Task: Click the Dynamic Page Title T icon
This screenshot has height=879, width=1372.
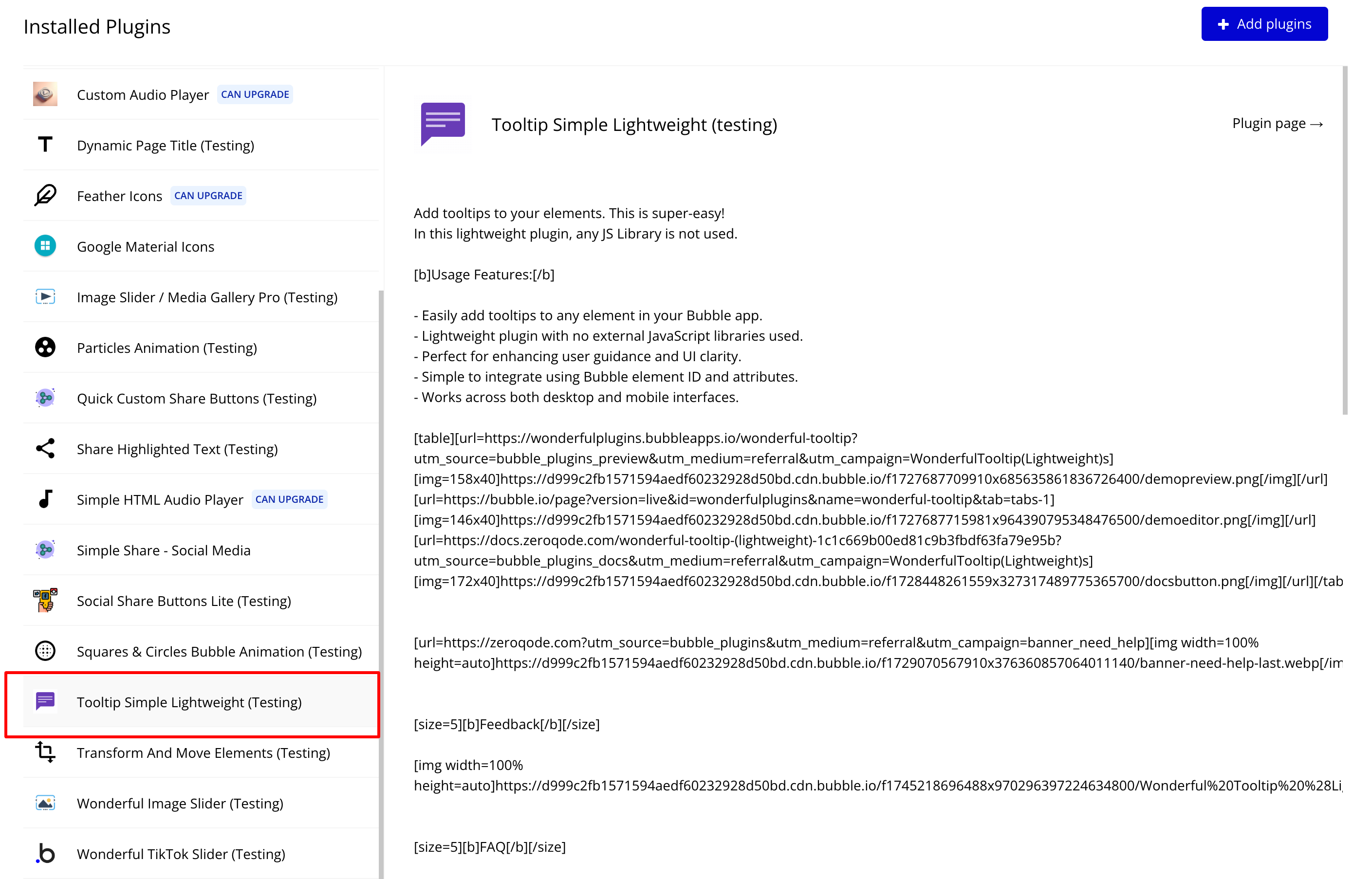Action: tap(45, 145)
